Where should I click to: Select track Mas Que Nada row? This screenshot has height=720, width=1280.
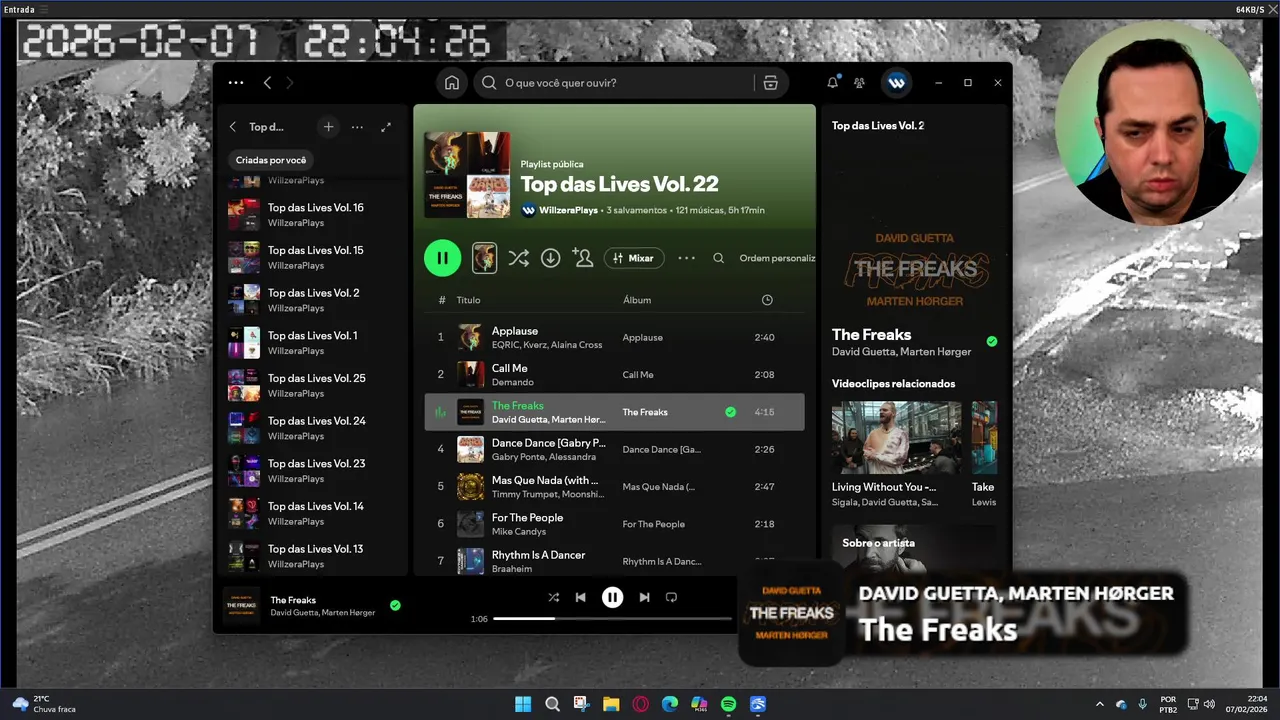point(614,487)
